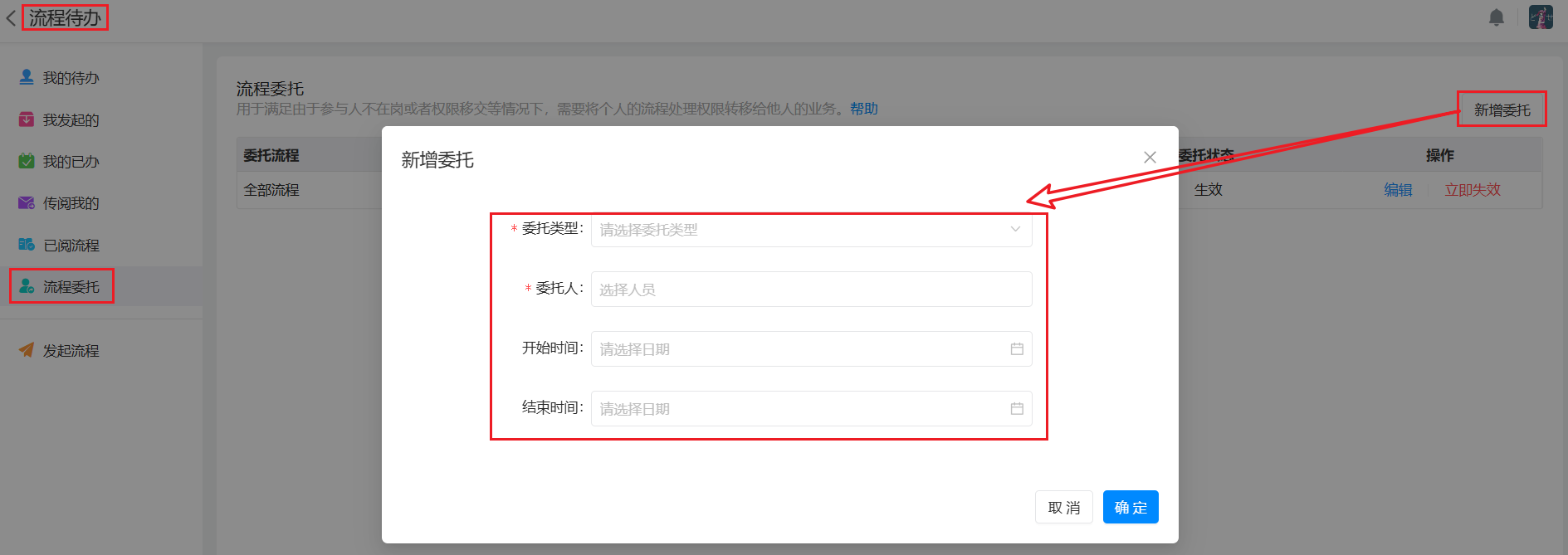The image size is (1568, 555).
Task: Open calendar icon in 结束时间 field
Action: pos(1016,409)
